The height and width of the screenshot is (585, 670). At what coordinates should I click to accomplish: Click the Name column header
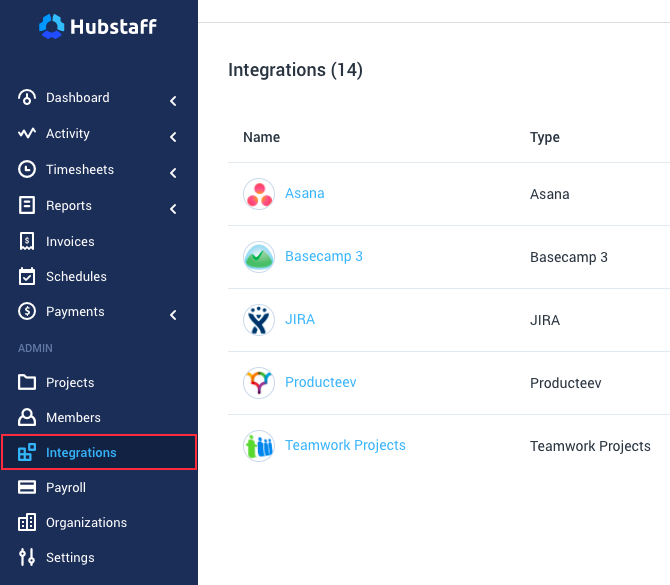tap(262, 137)
